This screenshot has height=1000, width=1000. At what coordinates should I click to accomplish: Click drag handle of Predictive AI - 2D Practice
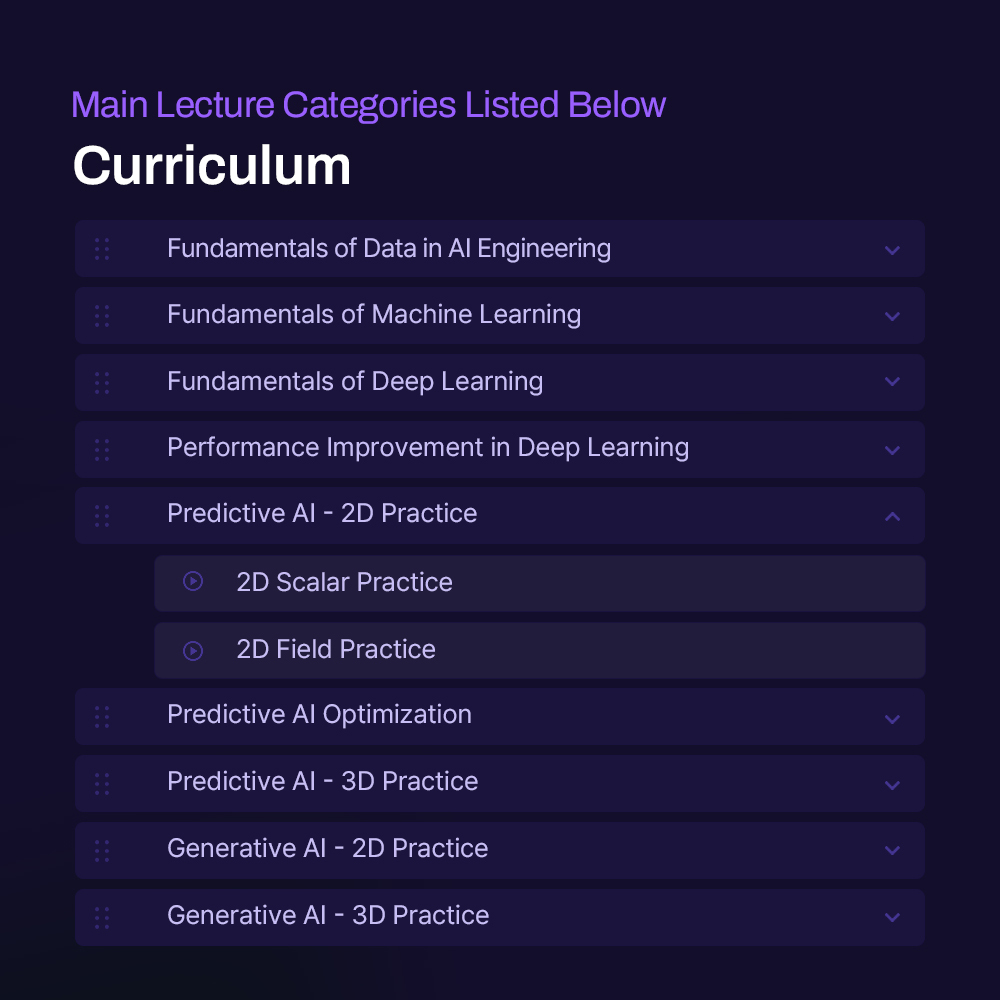[x=102, y=516]
